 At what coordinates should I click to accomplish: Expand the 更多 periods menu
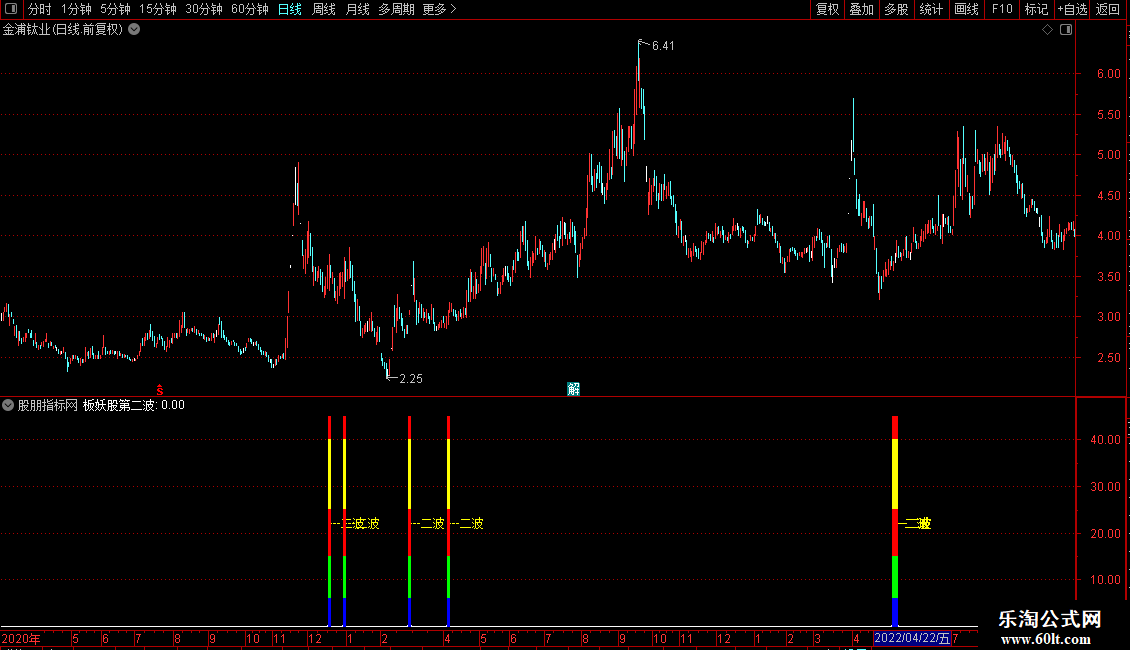pos(439,9)
